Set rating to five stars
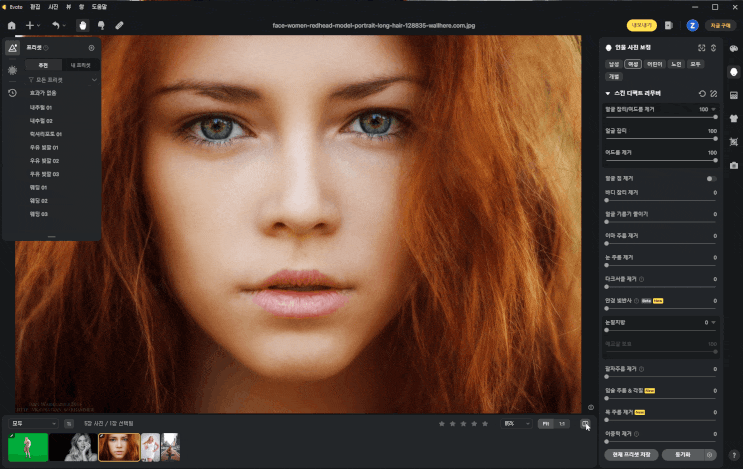 tap(485, 424)
